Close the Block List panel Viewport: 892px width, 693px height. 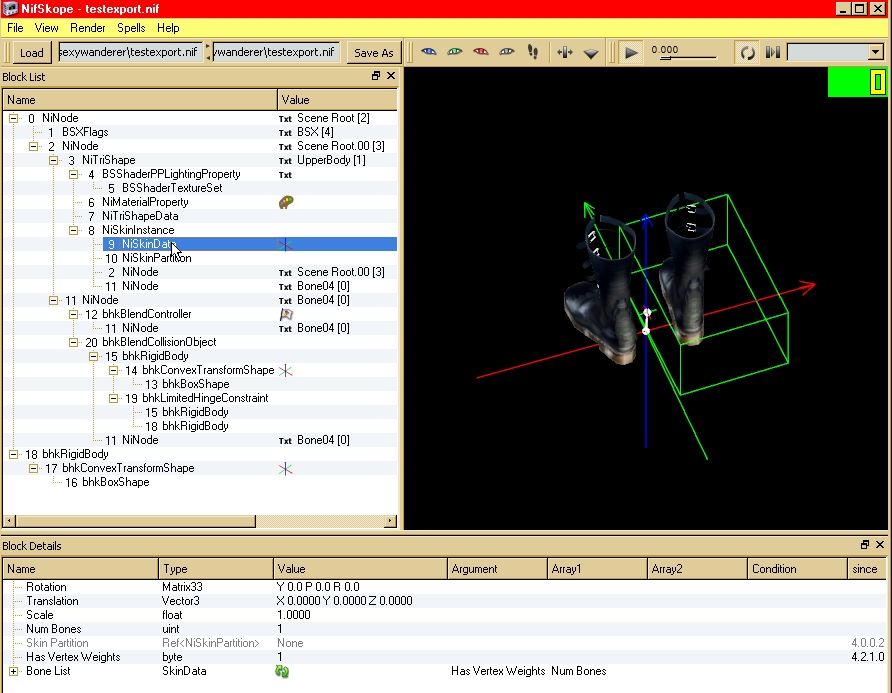pos(391,76)
